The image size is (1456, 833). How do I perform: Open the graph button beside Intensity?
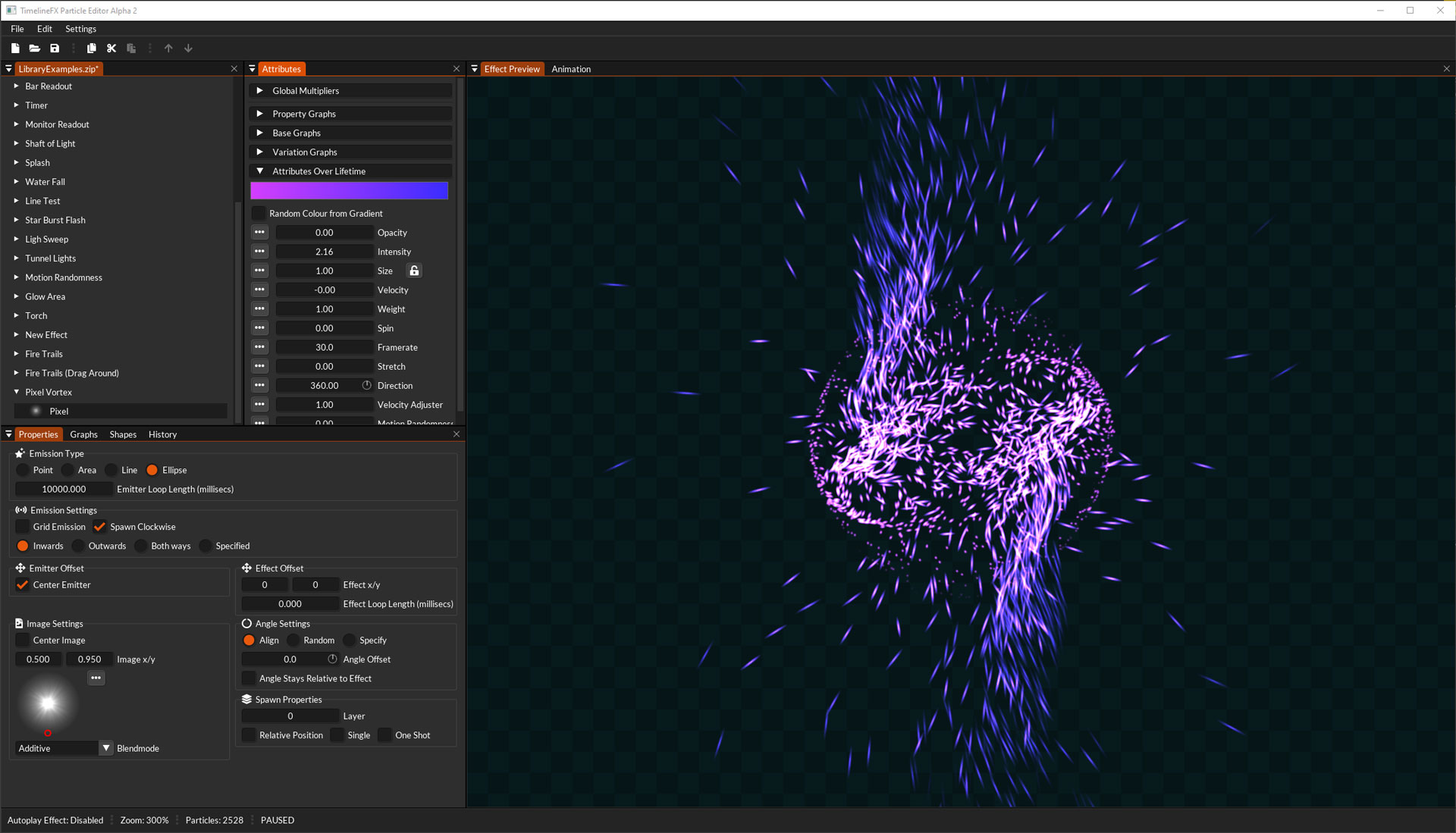tap(259, 252)
